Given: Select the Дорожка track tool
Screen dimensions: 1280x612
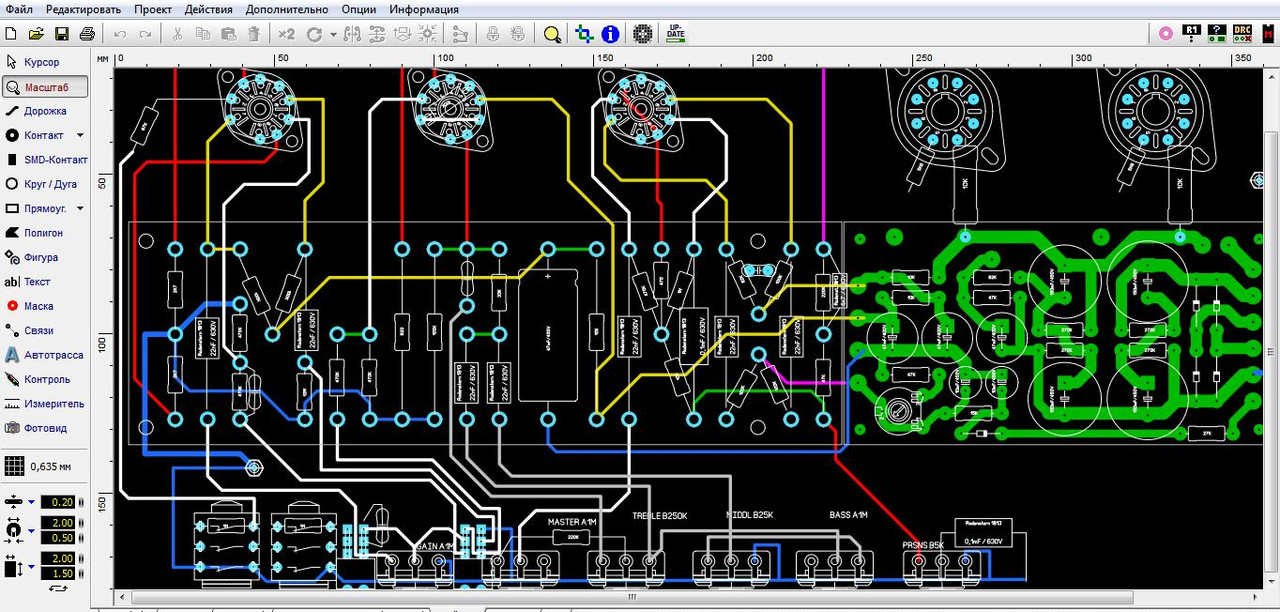Looking at the screenshot, I should (x=44, y=111).
